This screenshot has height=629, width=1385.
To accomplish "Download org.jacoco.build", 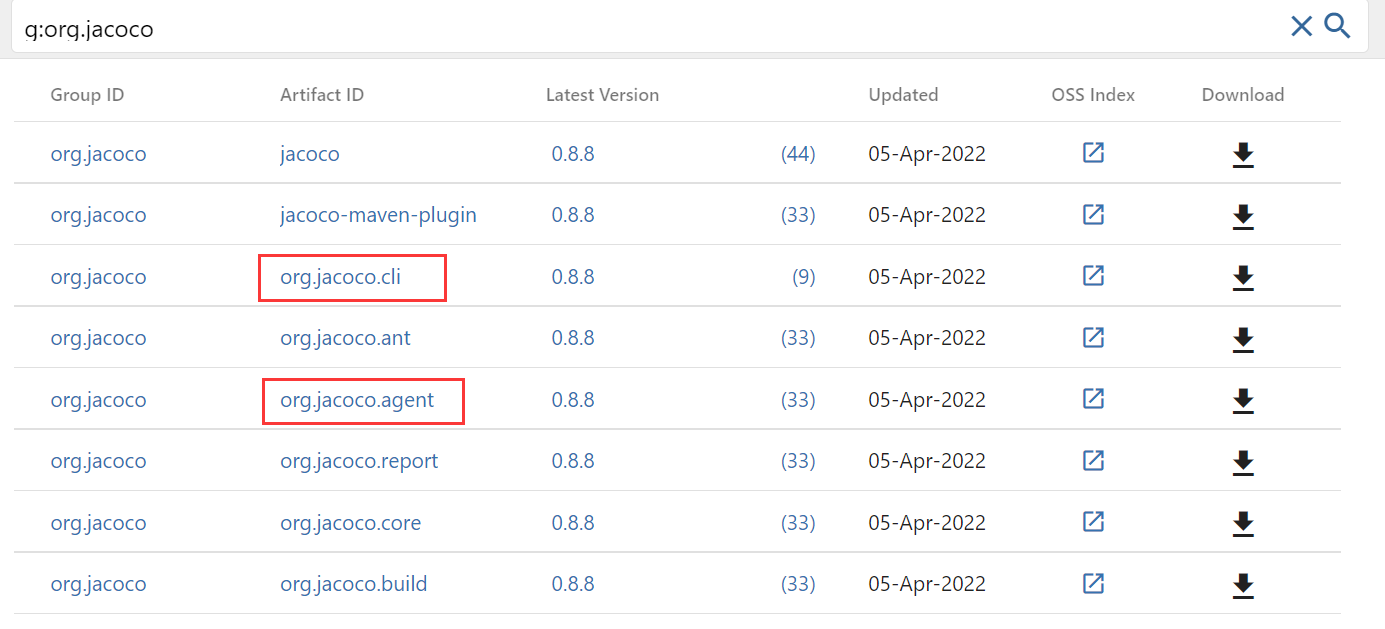I will point(1243,585).
